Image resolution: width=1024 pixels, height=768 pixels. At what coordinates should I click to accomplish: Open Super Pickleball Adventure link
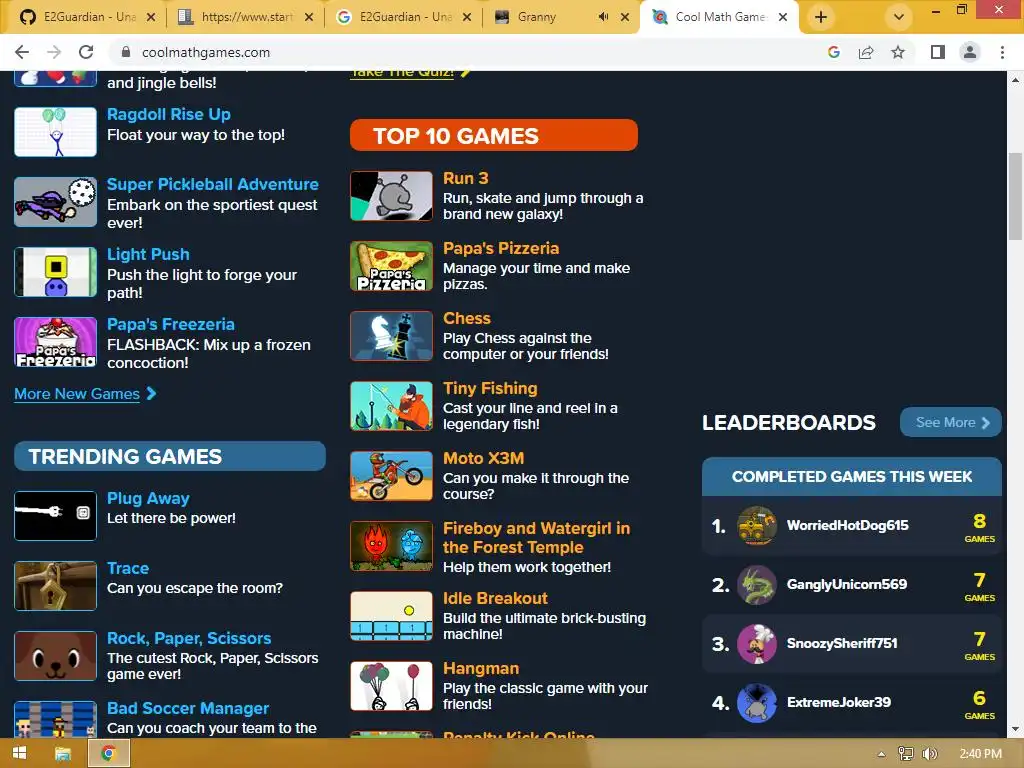213,184
